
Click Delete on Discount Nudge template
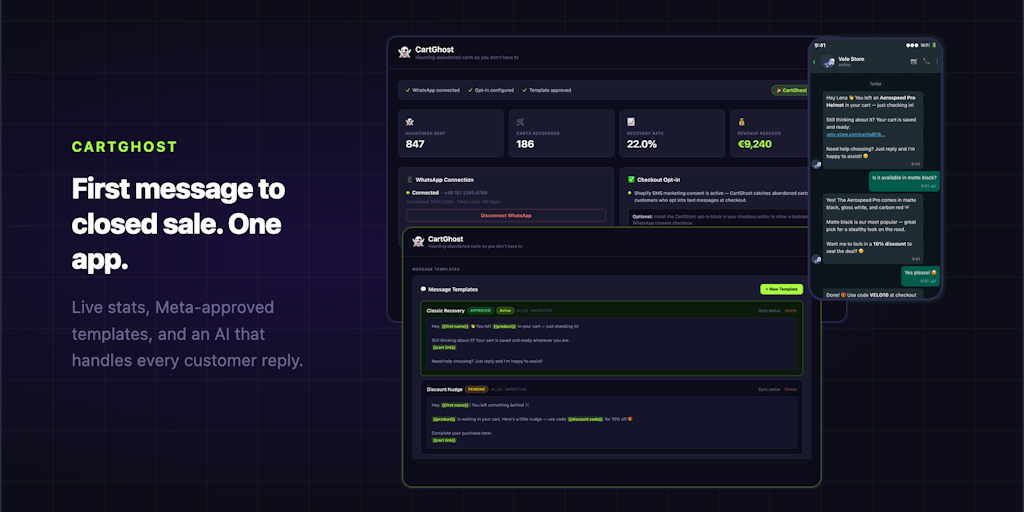(x=790, y=389)
